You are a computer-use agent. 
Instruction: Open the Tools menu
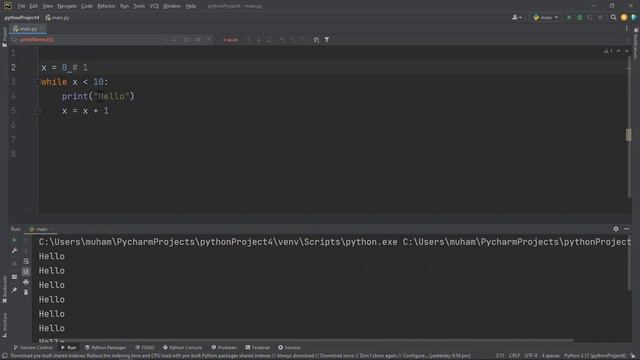point(139,6)
